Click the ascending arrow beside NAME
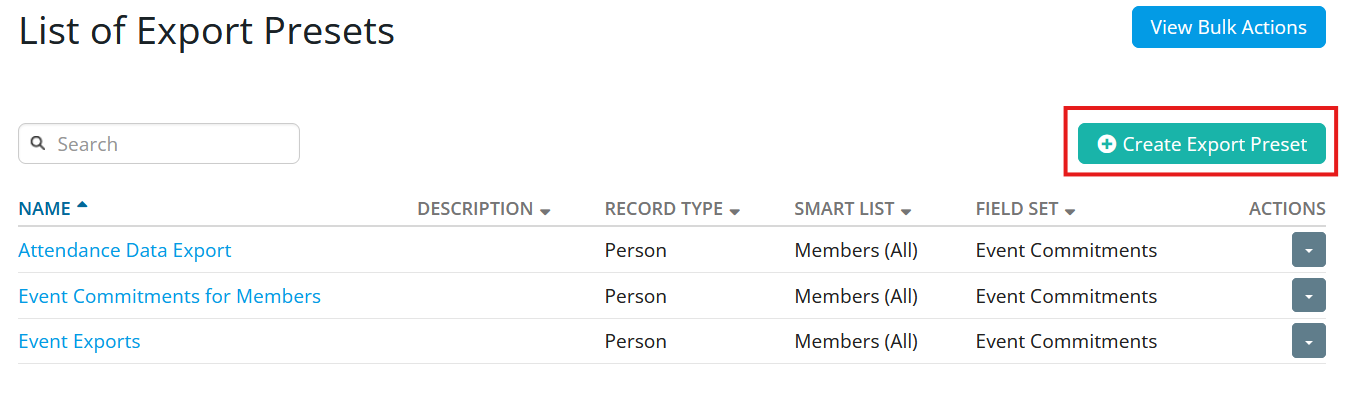Screen dimensions: 1348x394 pyautogui.click(x=82, y=205)
